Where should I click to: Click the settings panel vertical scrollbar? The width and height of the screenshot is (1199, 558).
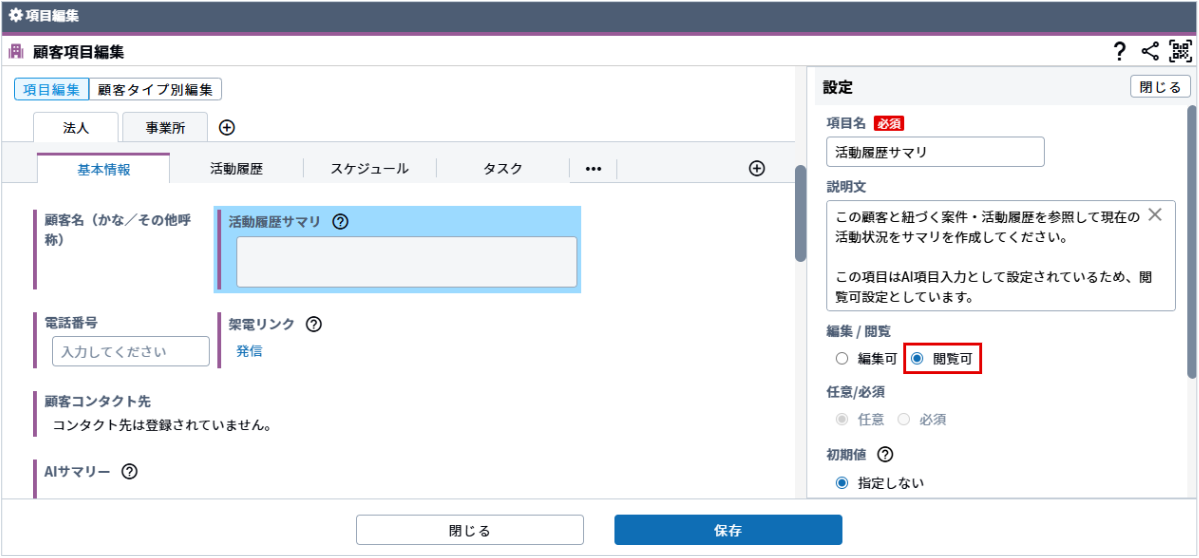[x=1192, y=242]
